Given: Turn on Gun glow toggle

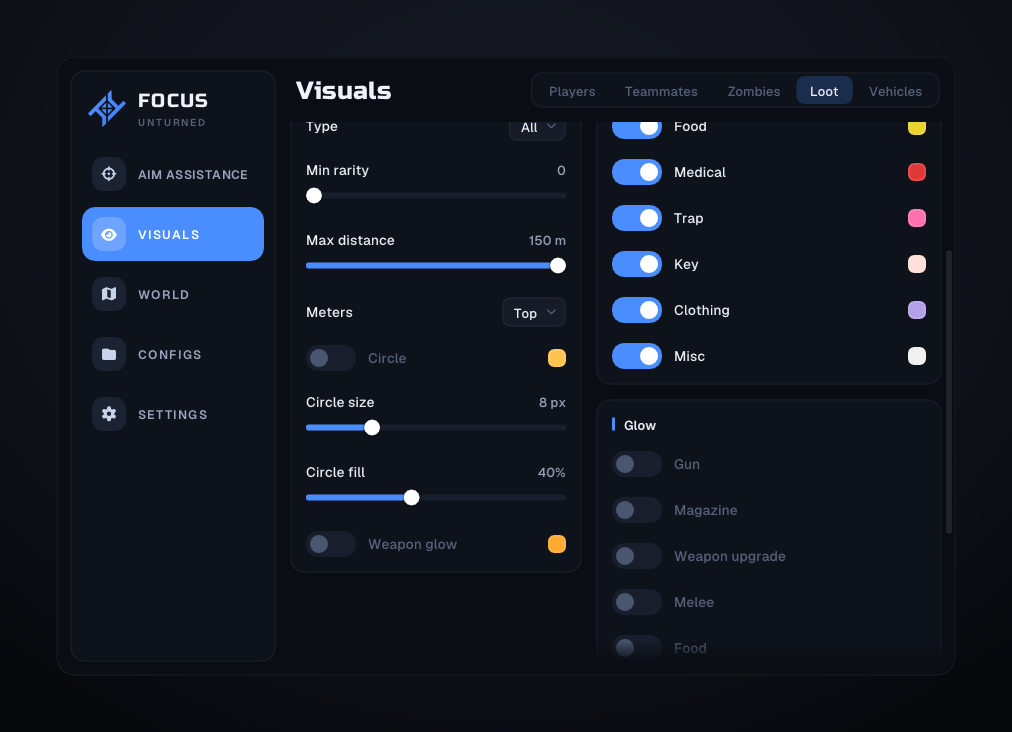Looking at the screenshot, I should [x=637, y=464].
